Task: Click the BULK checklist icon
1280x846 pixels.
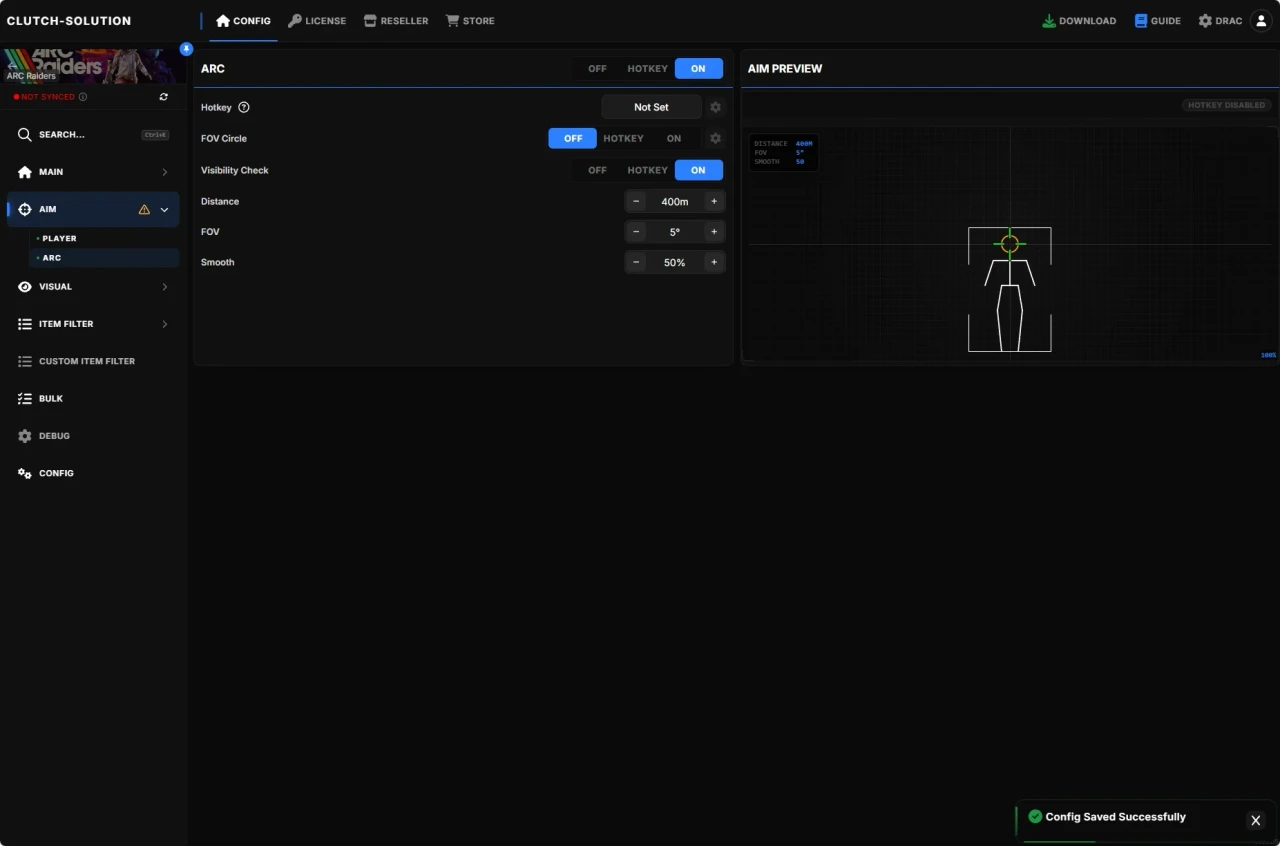Action: pos(25,399)
